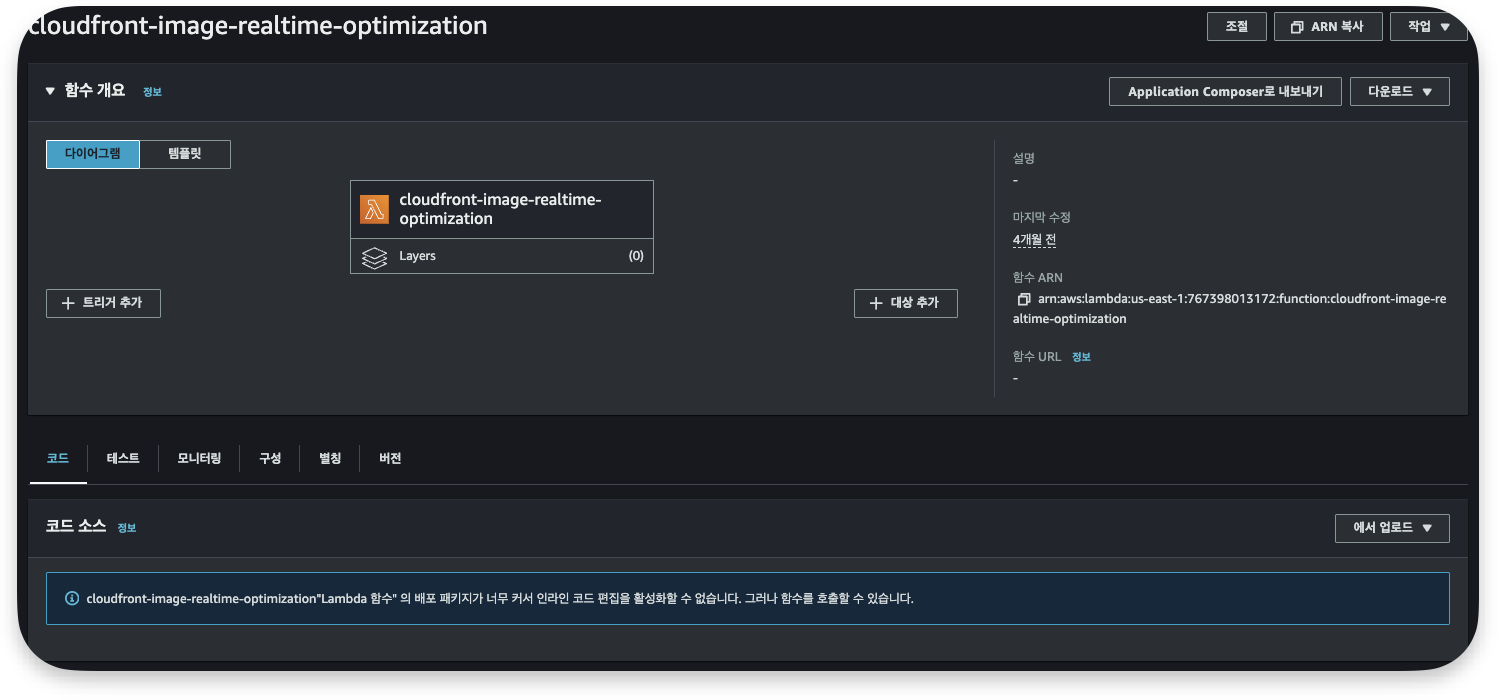Open the 구성 tab
Image resolution: width=1497 pixels, height=700 pixels.
click(270, 459)
